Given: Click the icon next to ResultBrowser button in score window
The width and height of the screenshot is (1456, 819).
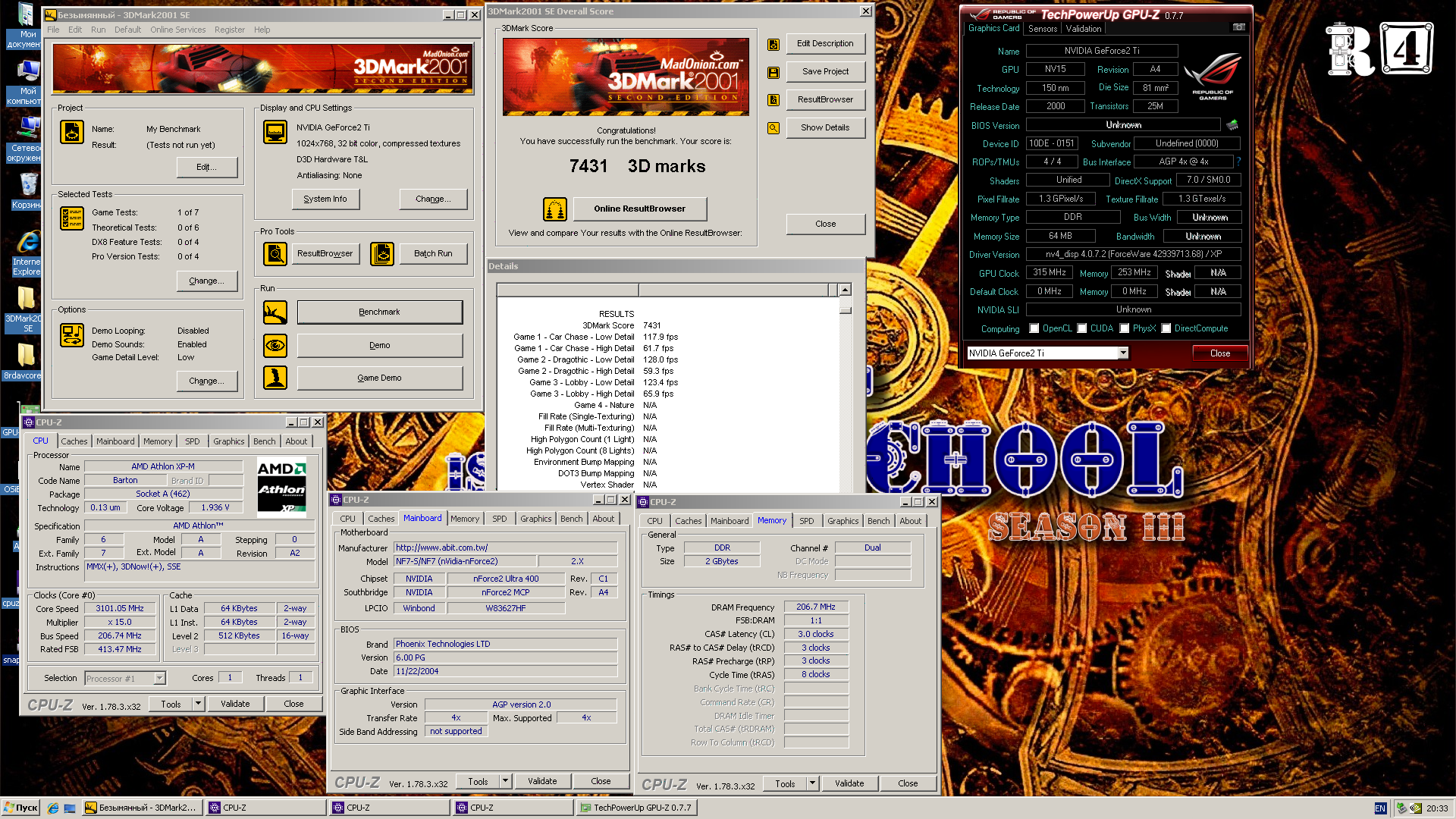Looking at the screenshot, I should point(773,100).
